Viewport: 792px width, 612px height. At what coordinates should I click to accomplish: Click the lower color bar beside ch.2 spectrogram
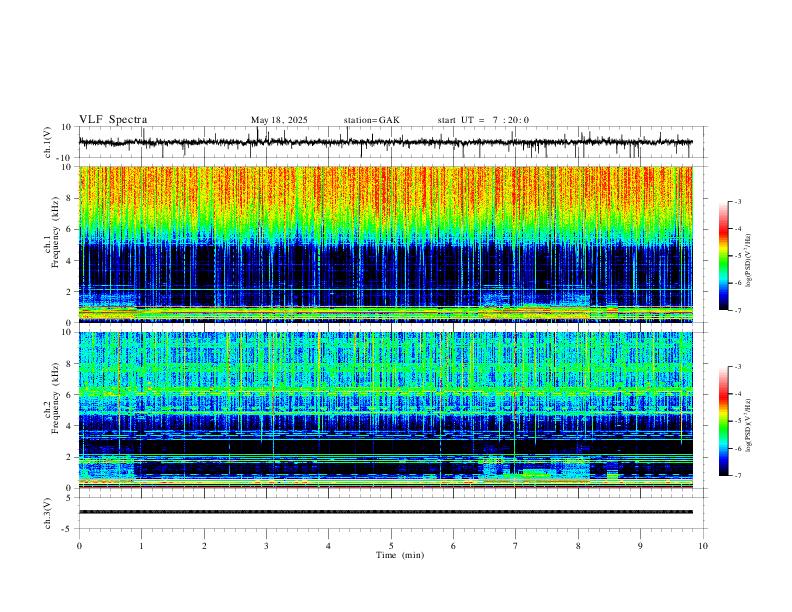point(723,421)
